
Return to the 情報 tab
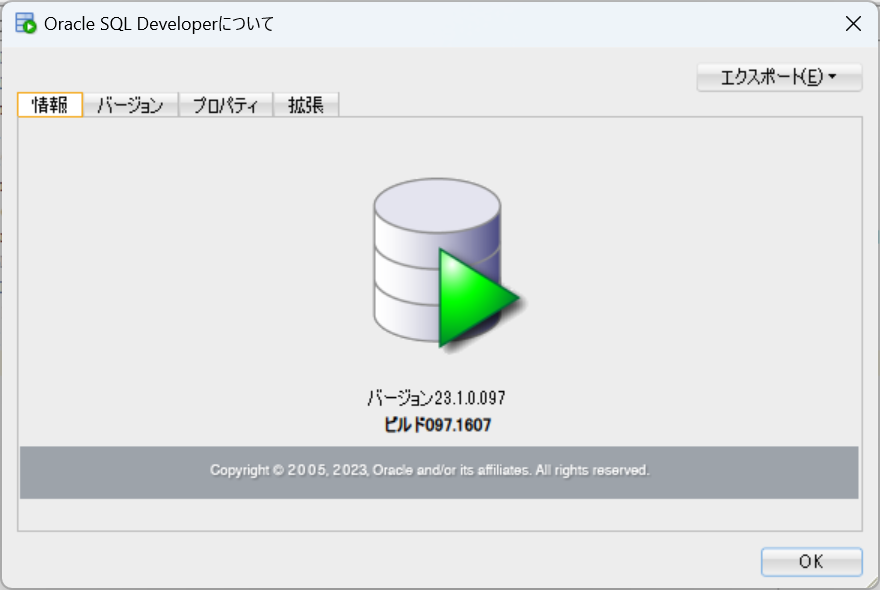pyautogui.click(x=49, y=104)
